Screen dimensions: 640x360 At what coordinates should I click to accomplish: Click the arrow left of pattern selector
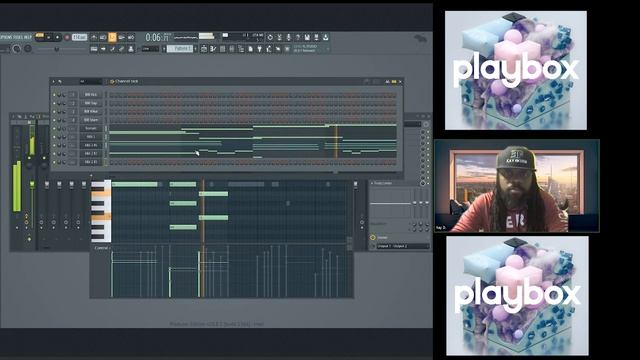[x=164, y=49]
